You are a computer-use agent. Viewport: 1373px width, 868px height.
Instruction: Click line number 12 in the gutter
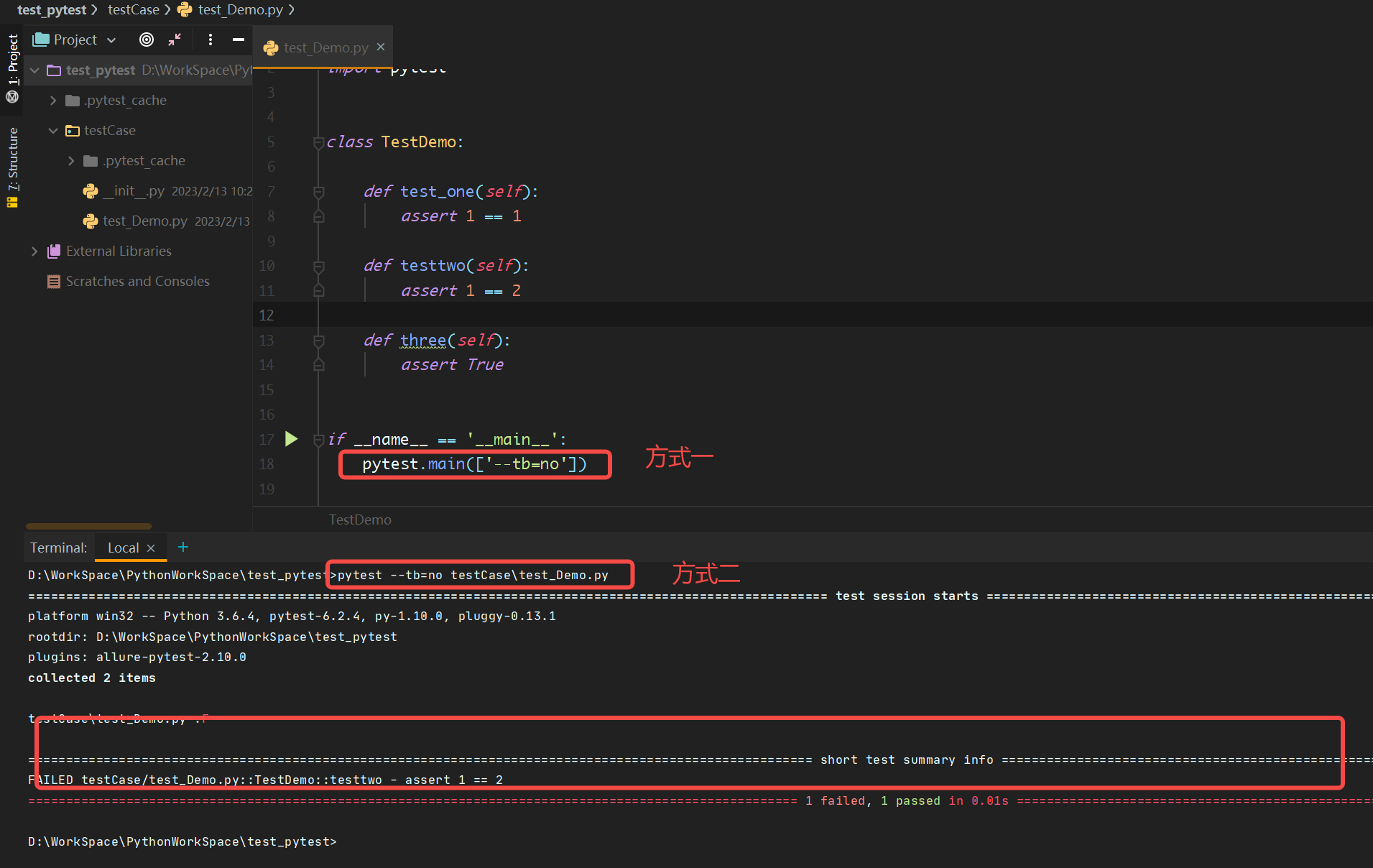tap(267, 315)
